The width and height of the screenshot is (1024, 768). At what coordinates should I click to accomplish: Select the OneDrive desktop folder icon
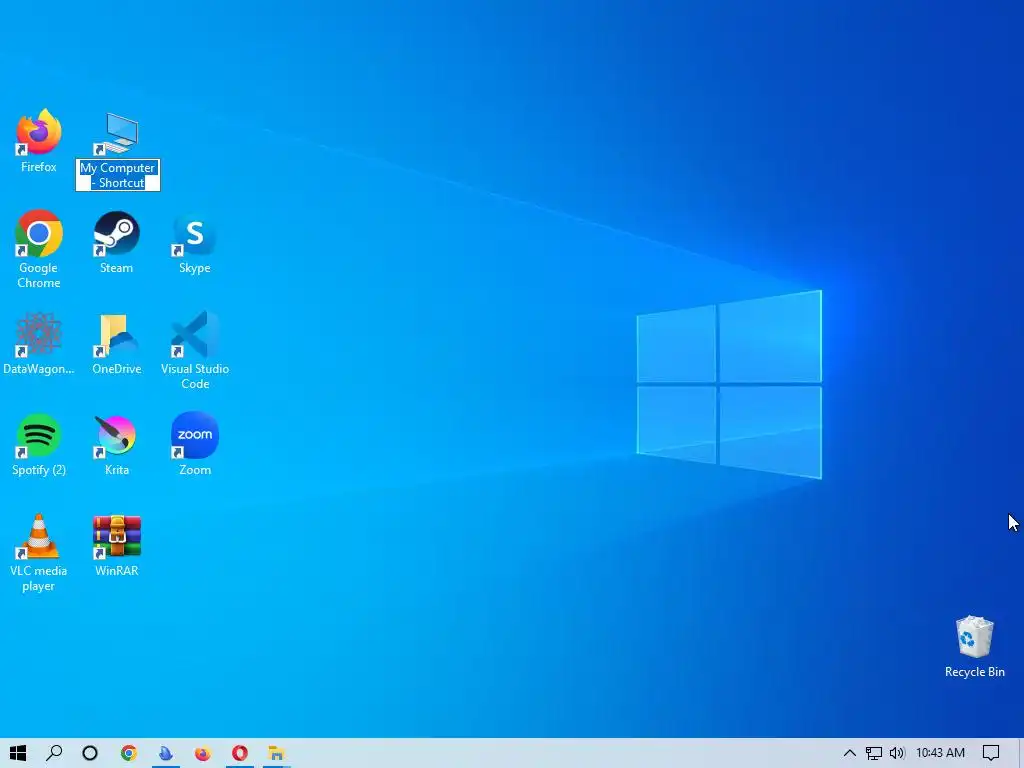click(x=117, y=334)
